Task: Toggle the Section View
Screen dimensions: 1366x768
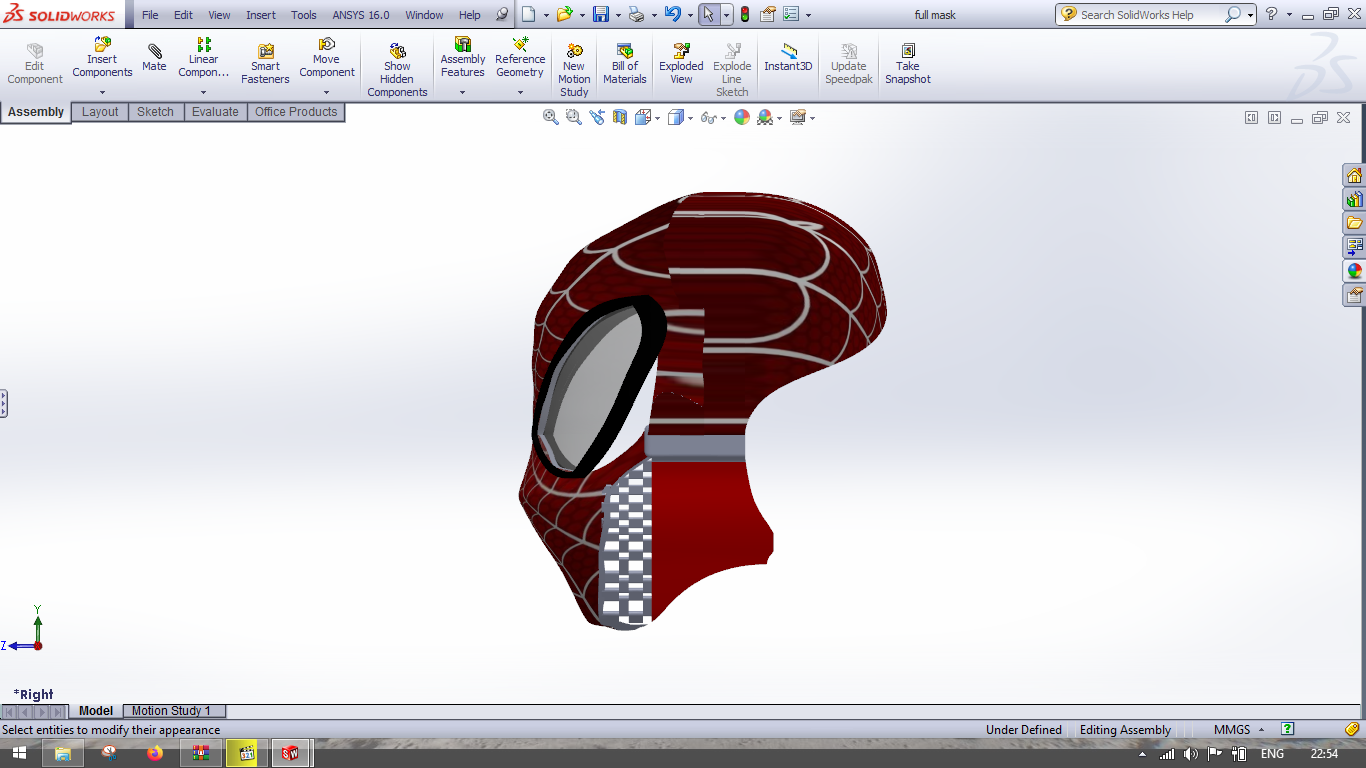Action: point(620,117)
